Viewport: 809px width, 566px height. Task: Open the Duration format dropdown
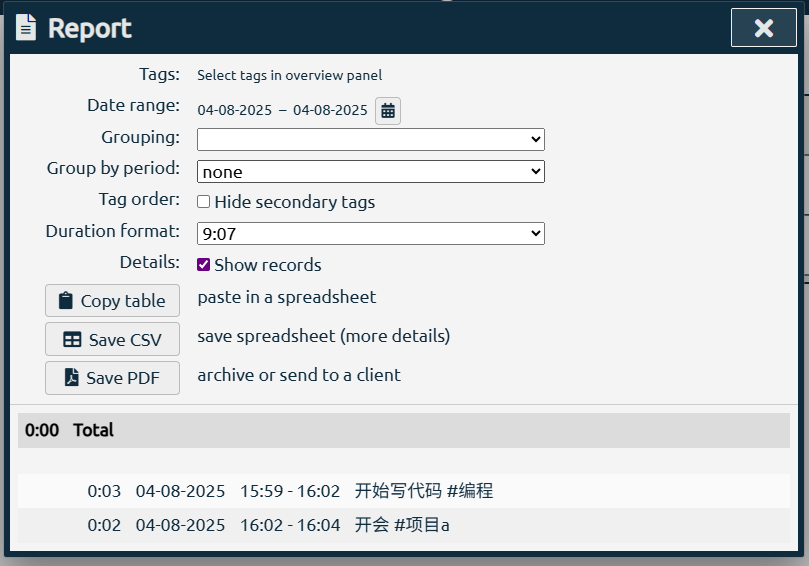click(x=370, y=234)
